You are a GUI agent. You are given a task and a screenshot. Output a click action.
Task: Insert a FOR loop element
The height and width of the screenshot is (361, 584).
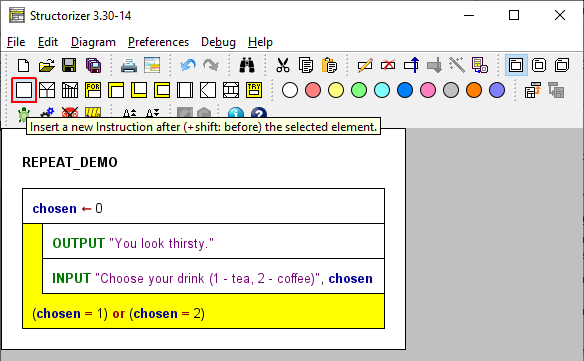[x=93, y=90]
